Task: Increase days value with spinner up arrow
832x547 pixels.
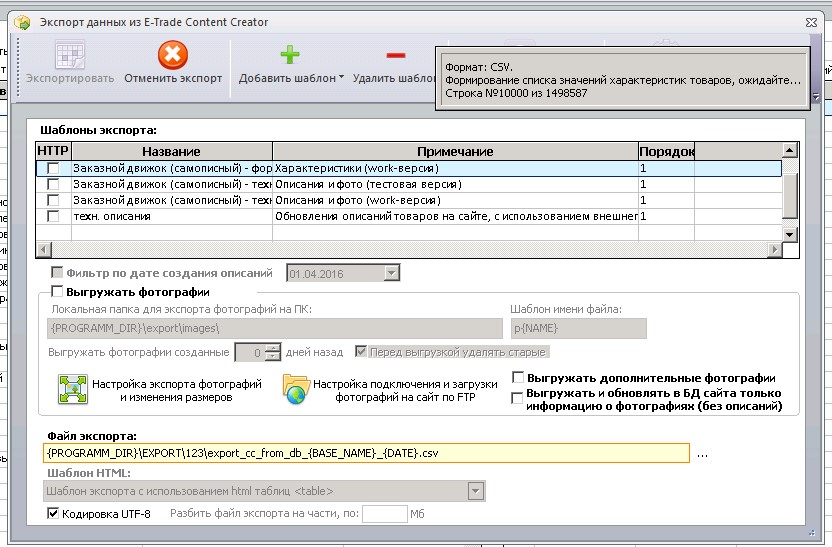Action: click(x=273, y=348)
